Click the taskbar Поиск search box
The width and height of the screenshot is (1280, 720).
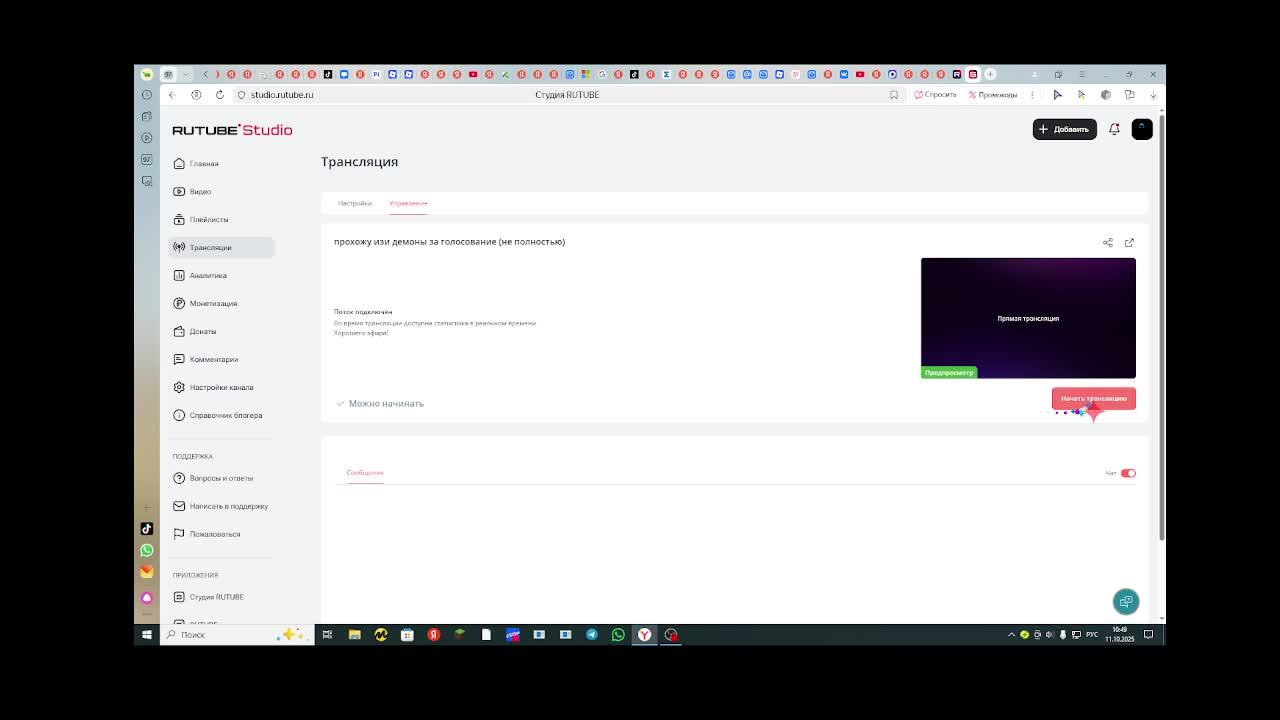[235, 635]
